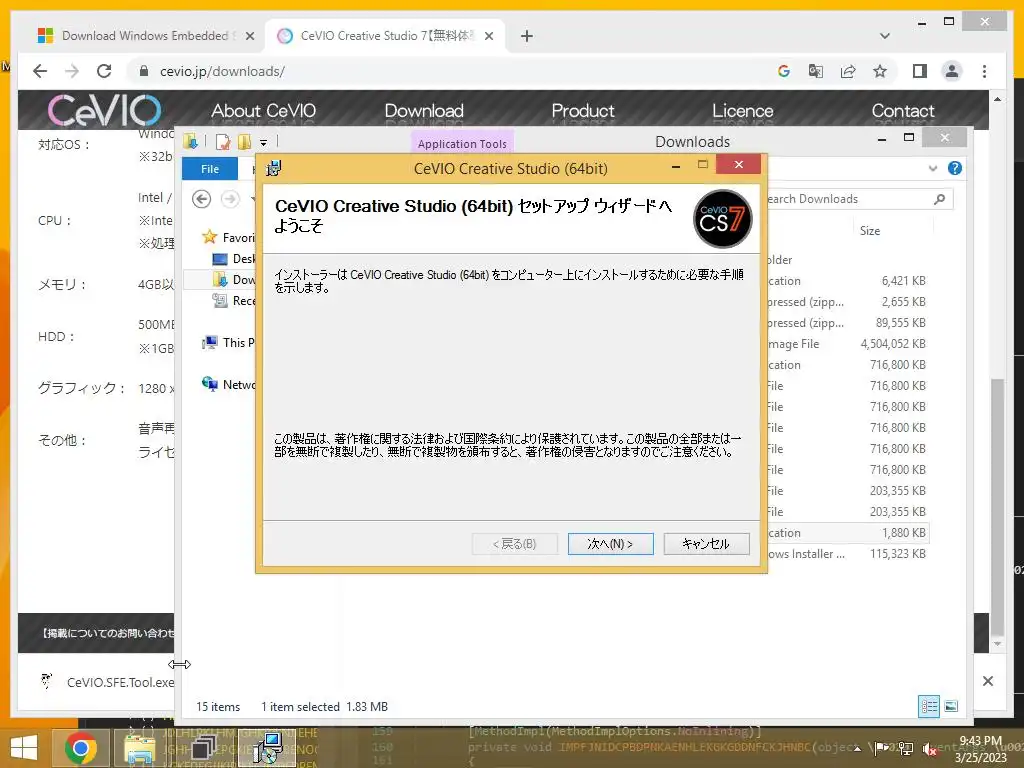
Task: Select the 115,323 KB Windows Installer row
Action: [x=847, y=554]
